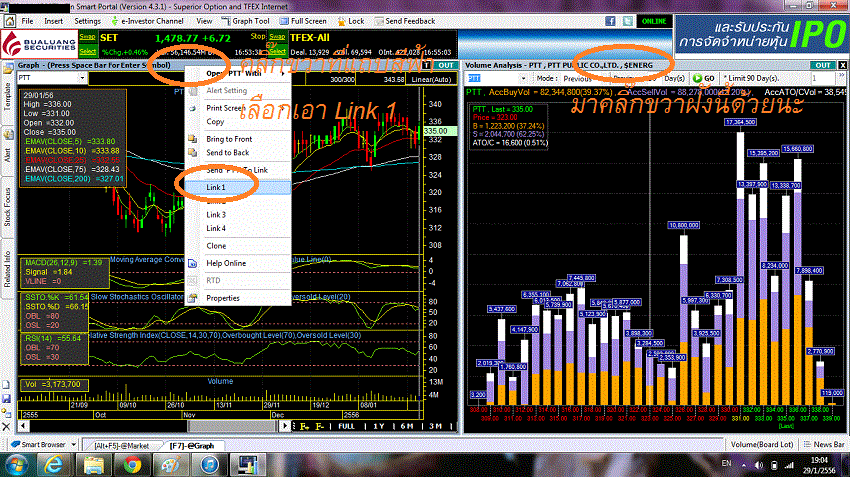The width and height of the screenshot is (850, 477).
Task: Toggle the News Bar
Action: [x=823, y=444]
